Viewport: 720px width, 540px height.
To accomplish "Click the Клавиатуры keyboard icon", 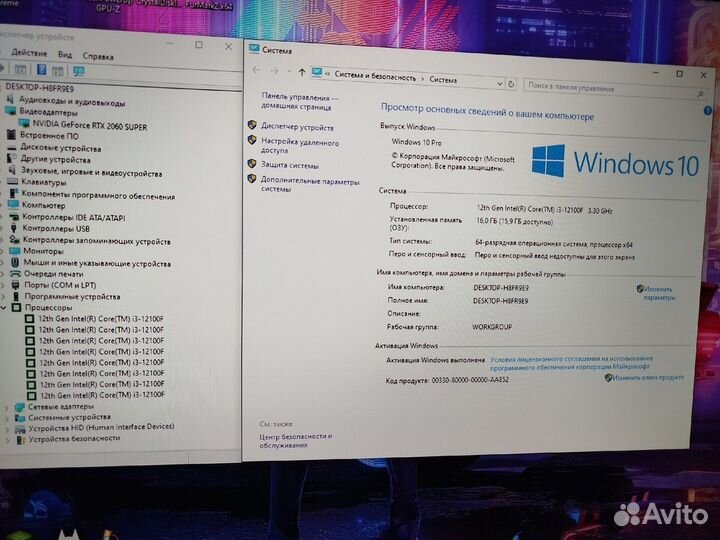I will pyautogui.click(x=13, y=182).
